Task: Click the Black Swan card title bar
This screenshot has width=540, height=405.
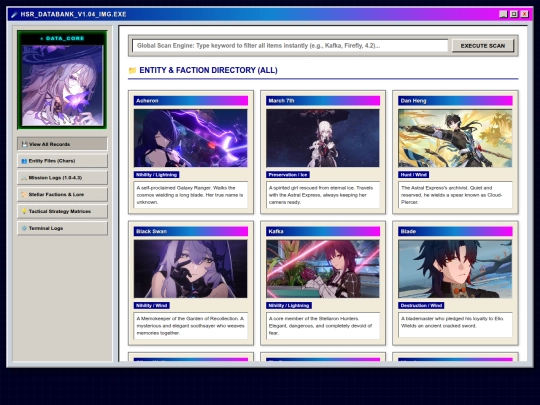Action: click(x=191, y=231)
